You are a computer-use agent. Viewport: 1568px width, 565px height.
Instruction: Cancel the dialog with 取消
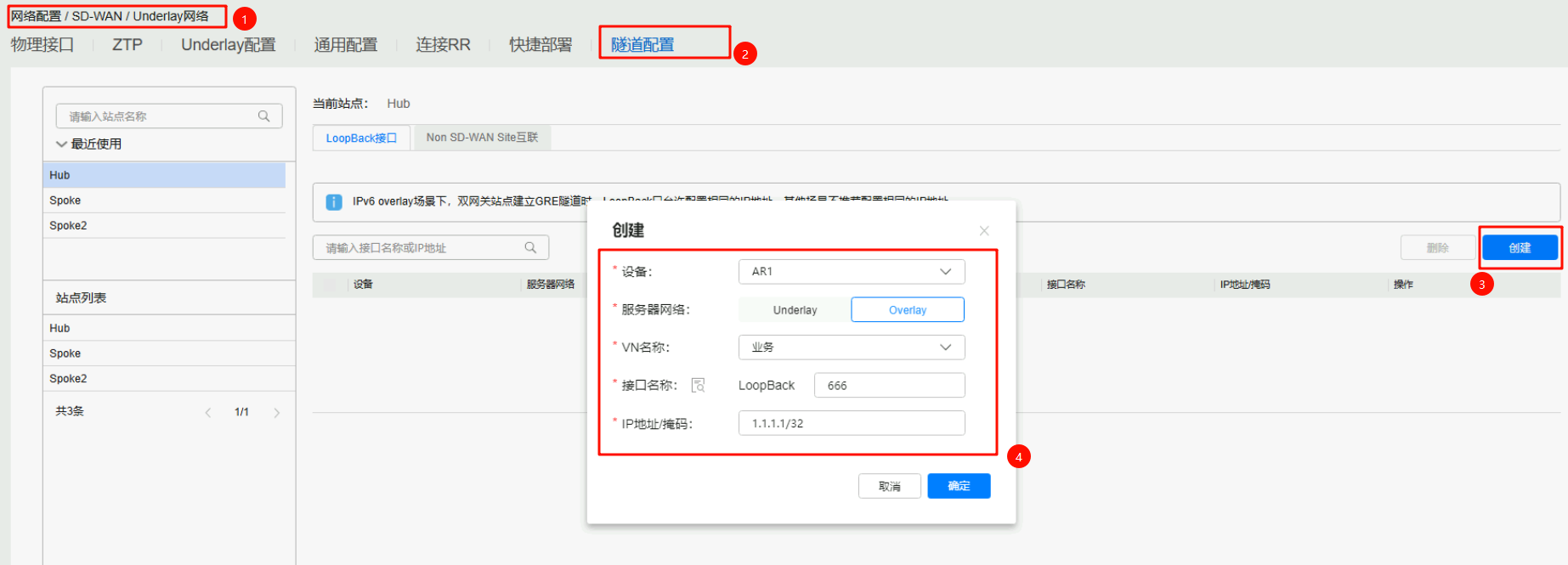[889, 486]
